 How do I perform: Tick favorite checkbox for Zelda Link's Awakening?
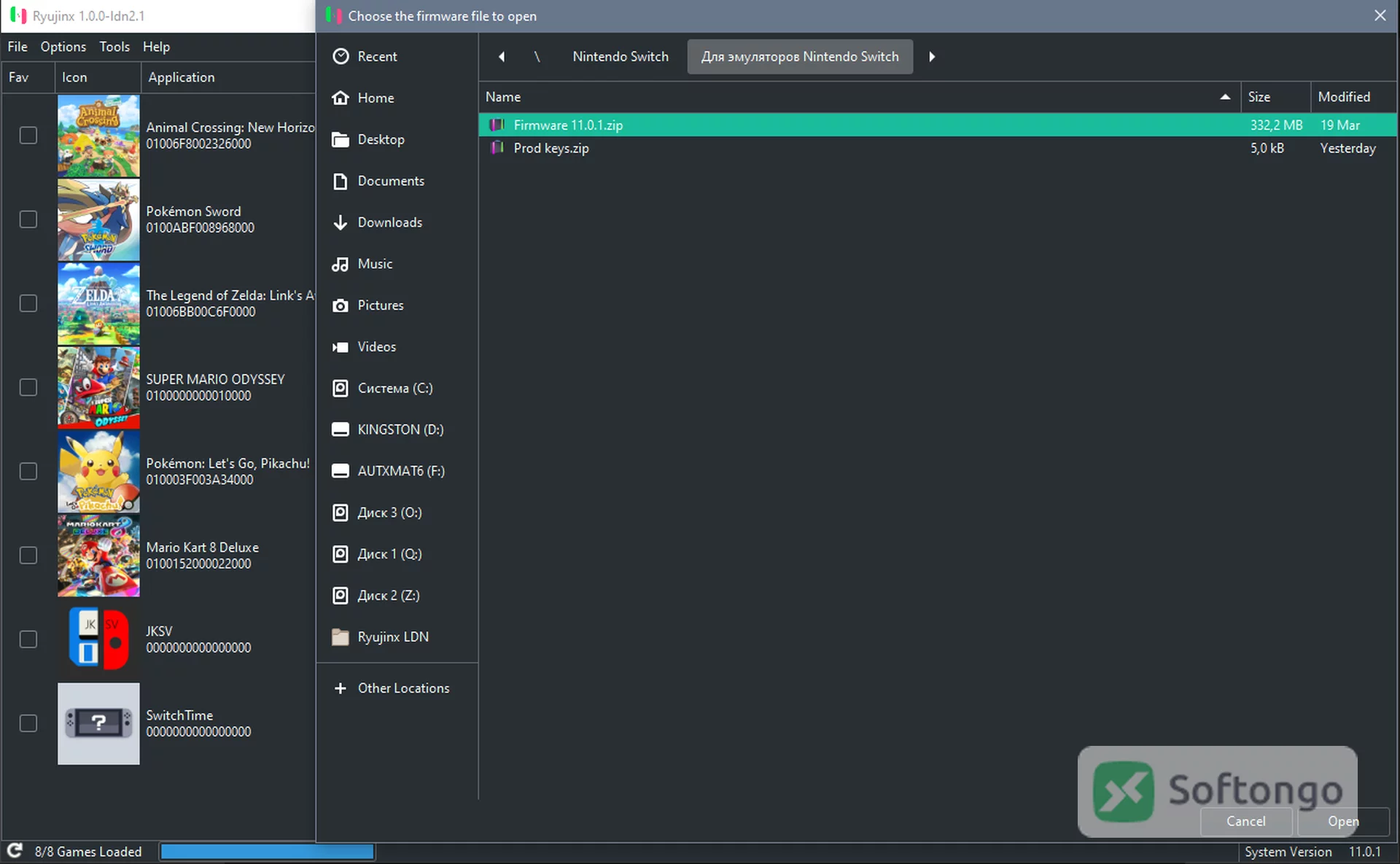tap(28, 303)
